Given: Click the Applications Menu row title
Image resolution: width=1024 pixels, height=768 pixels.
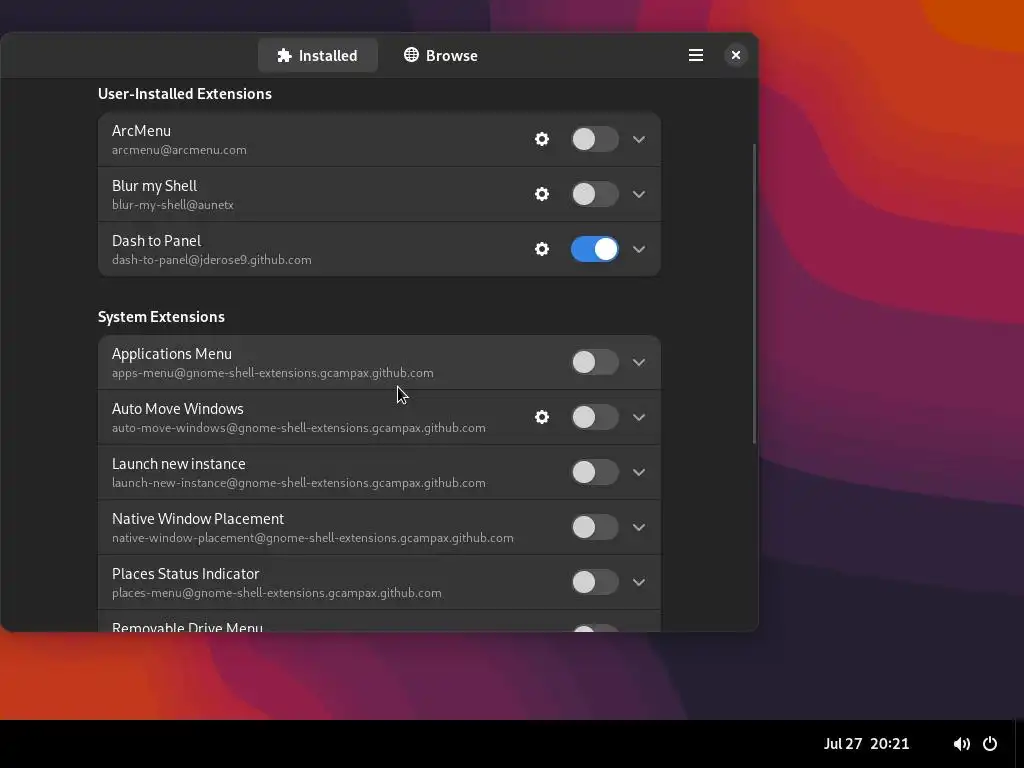Looking at the screenshot, I should (172, 354).
